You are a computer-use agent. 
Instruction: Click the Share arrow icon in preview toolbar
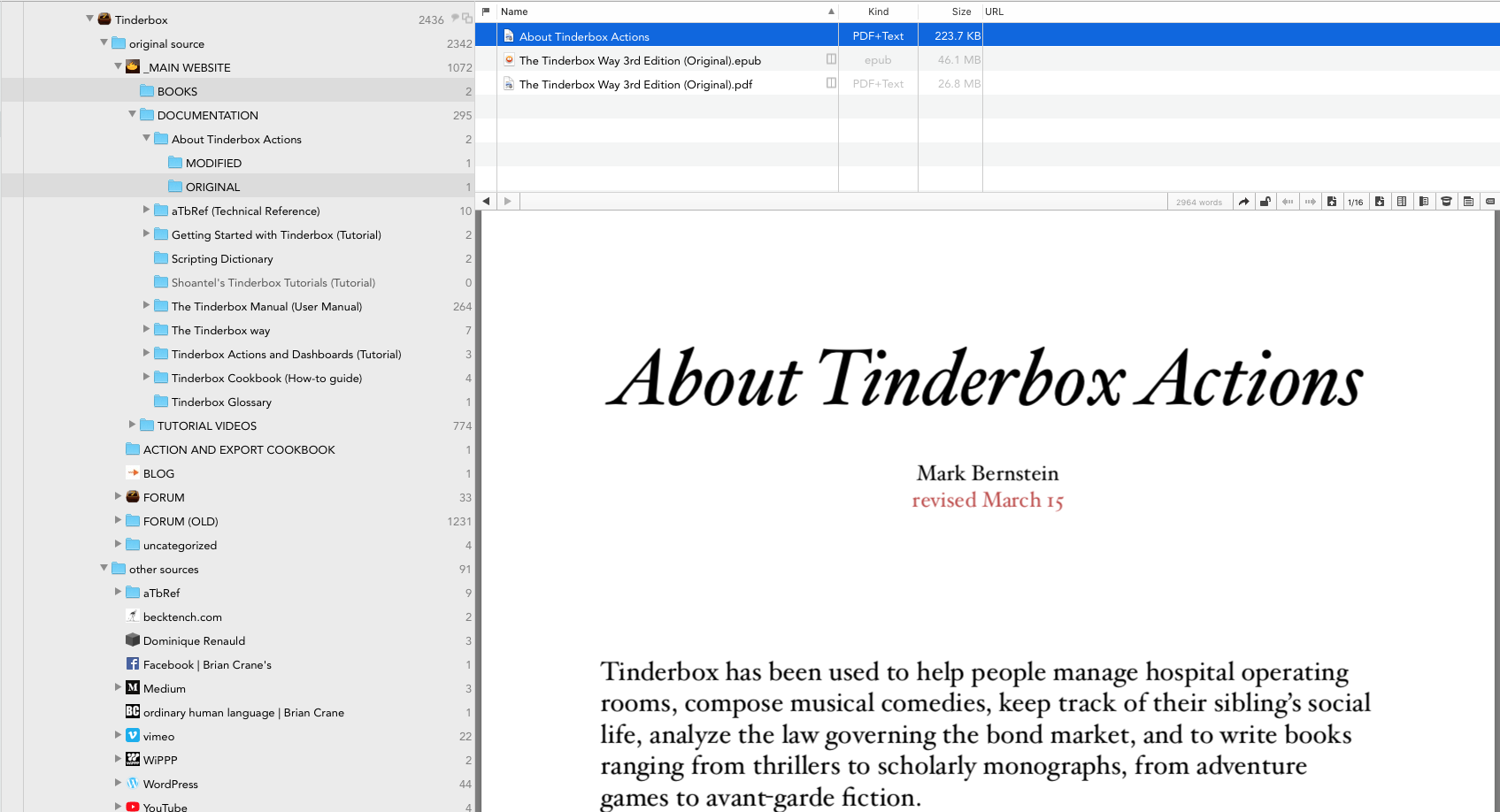tap(1243, 202)
